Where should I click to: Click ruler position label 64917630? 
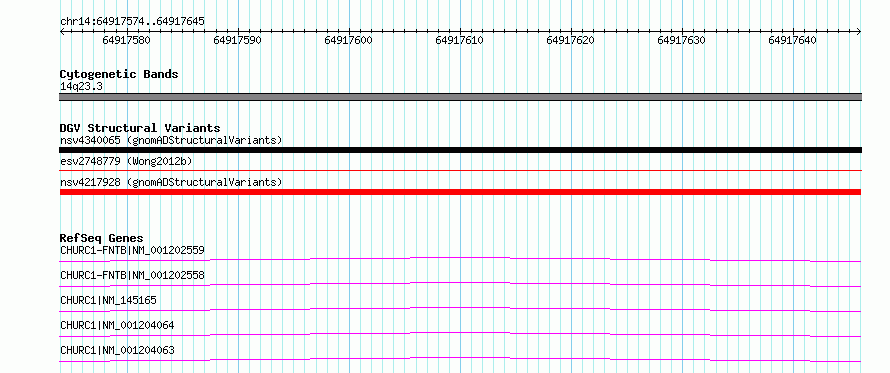(x=681, y=40)
